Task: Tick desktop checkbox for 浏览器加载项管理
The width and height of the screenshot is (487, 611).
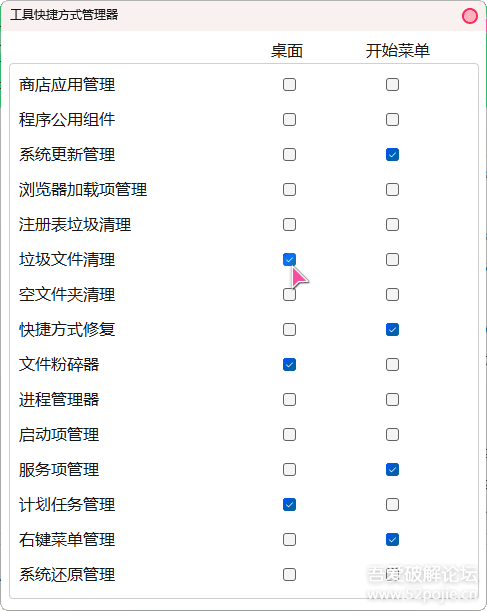Action: click(289, 190)
